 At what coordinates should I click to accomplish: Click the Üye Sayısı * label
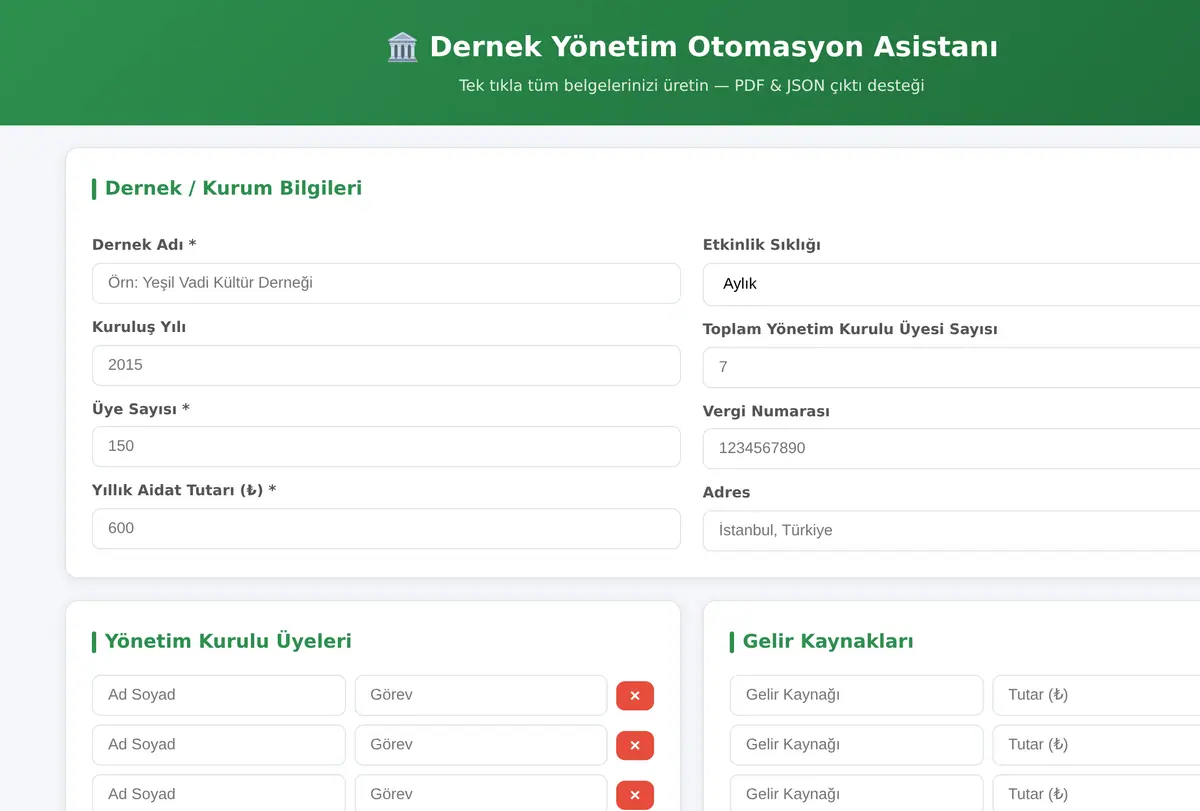coord(141,409)
